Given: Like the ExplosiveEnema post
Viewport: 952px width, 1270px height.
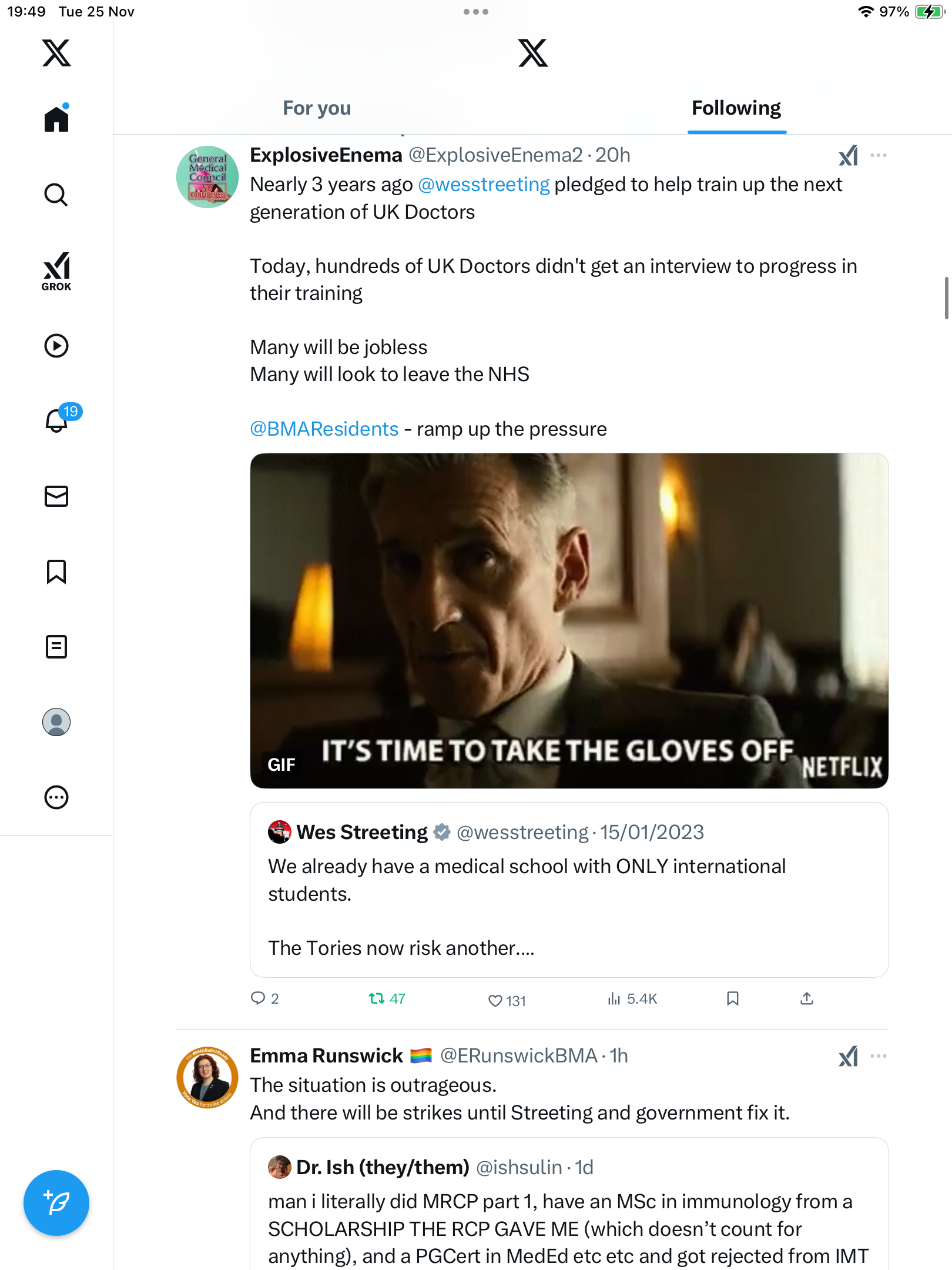Looking at the screenshot, I should click(495, 1000).
